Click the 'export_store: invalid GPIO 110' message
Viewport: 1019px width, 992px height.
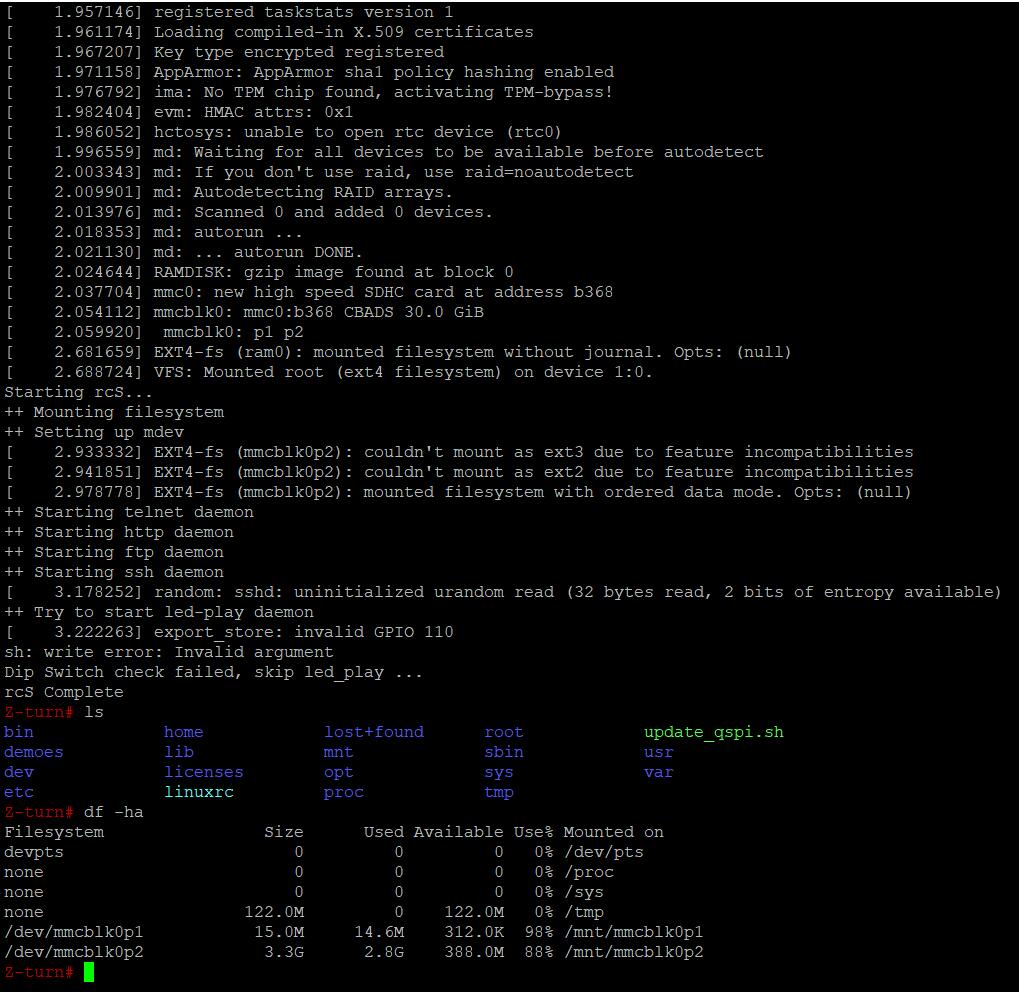click(303, 633)
